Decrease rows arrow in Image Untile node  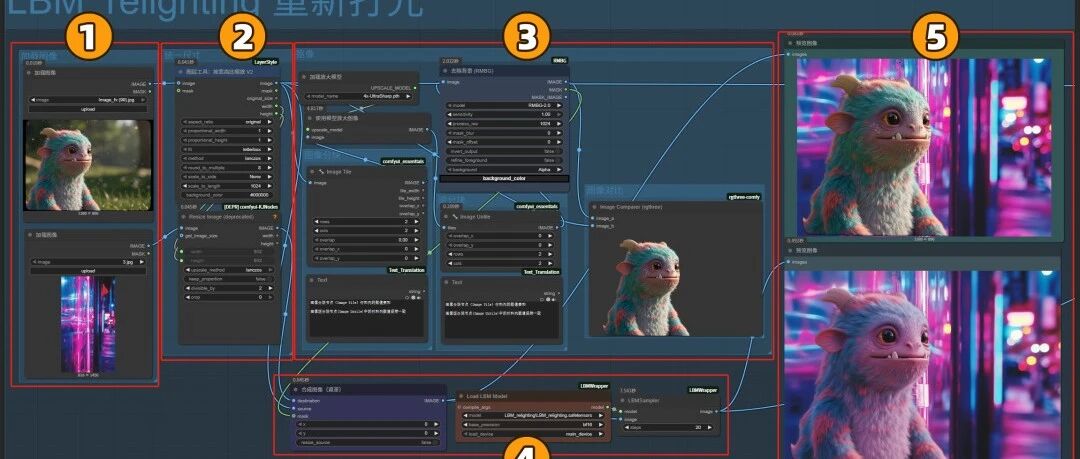450,254
